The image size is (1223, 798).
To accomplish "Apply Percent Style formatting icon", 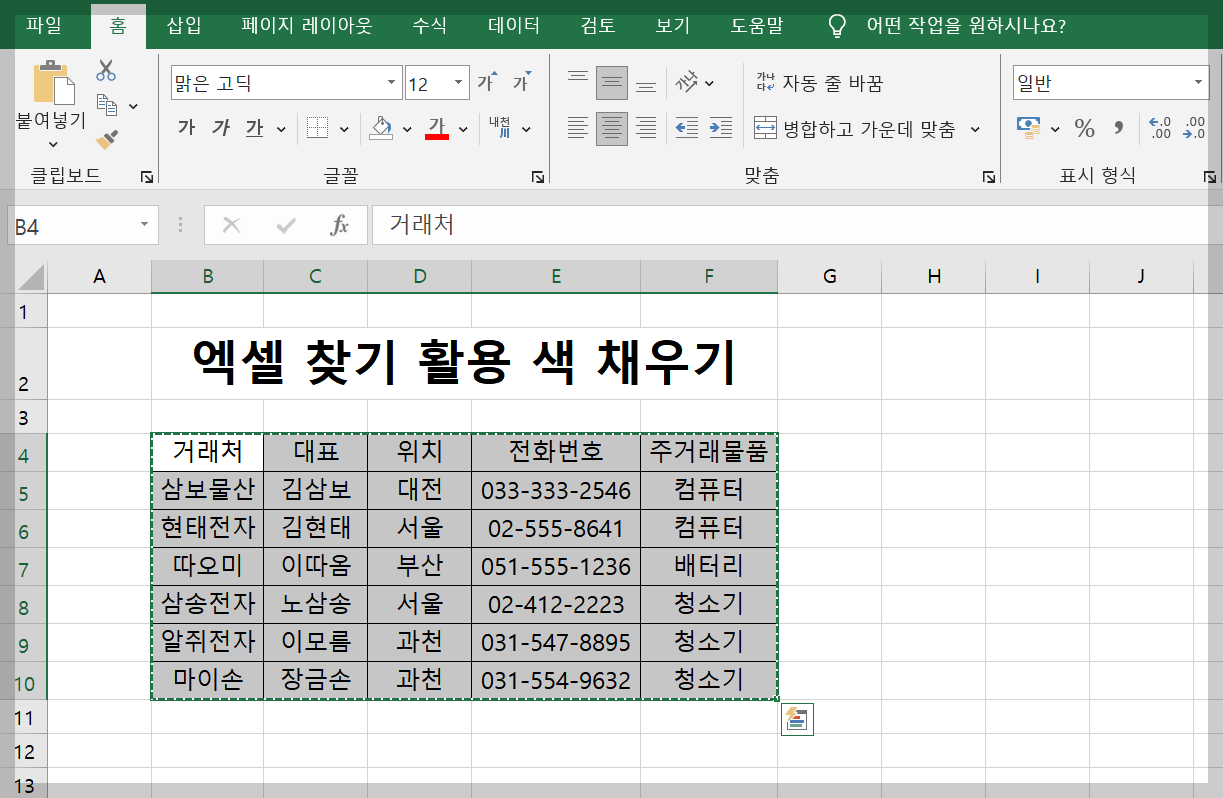I will point(1083,128).
